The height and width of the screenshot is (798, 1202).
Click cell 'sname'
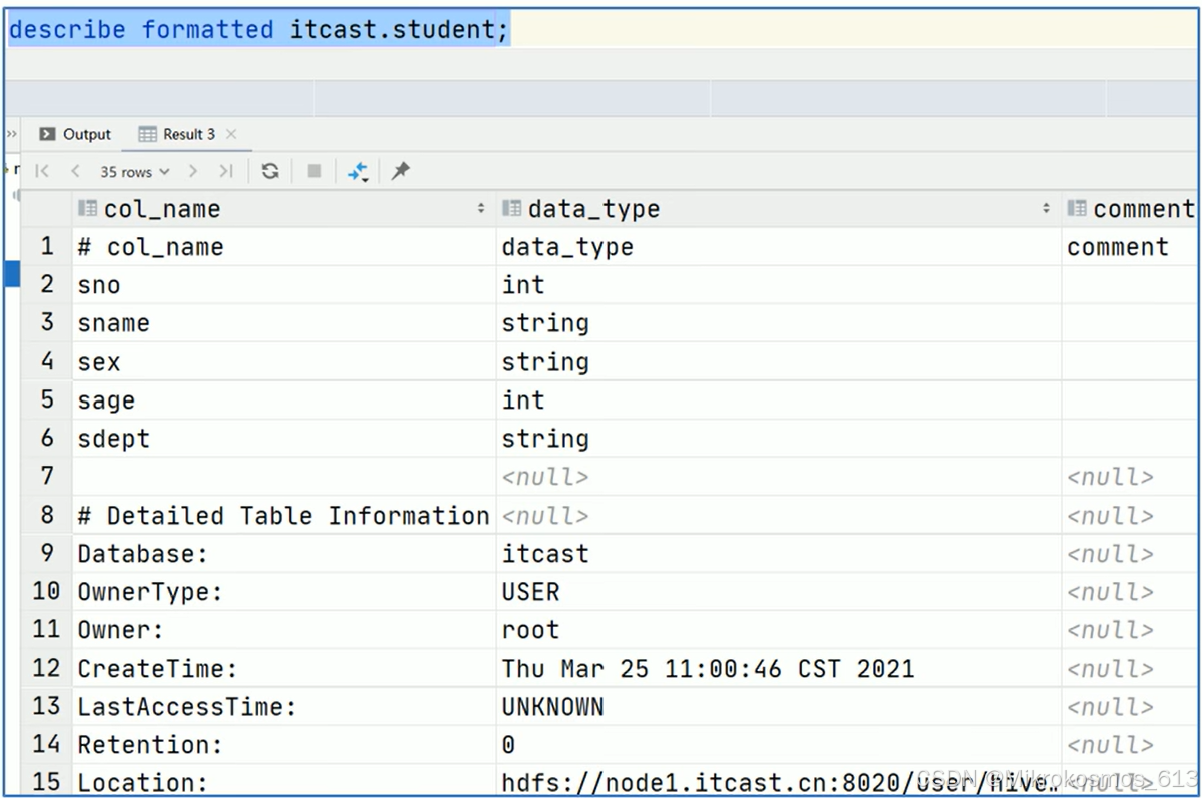click(x=284, y=323)
